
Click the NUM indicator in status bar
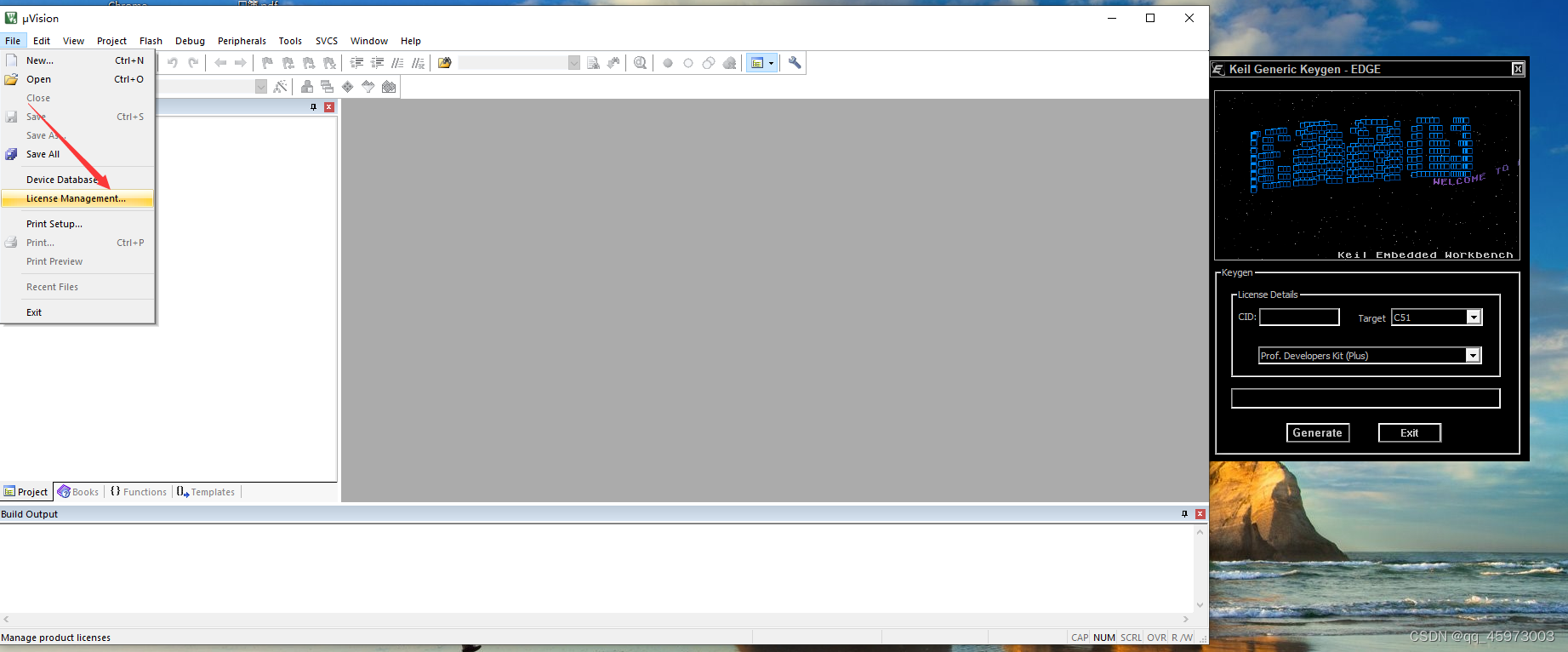point(1104,638)
